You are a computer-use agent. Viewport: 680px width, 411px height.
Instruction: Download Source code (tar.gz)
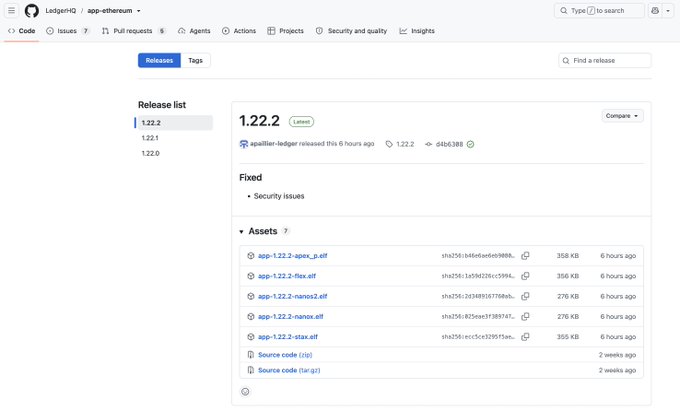pyautogui.click(x=289, y=370)
